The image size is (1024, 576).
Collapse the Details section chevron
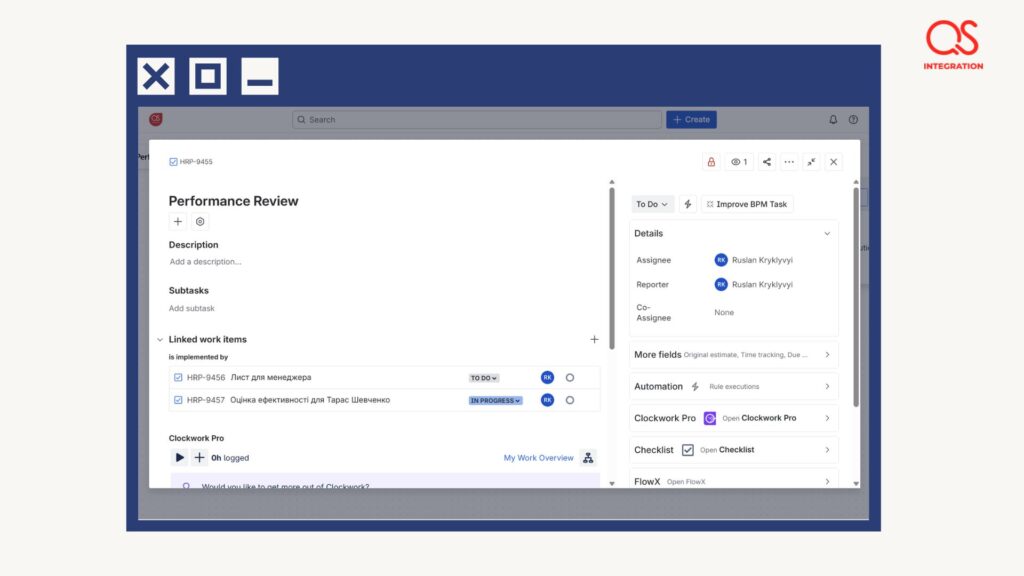(x=827, y=234)
